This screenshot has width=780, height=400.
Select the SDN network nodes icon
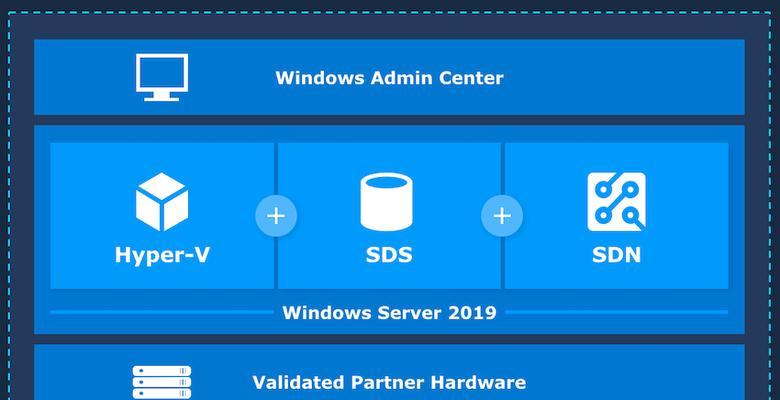click(616, 202)
